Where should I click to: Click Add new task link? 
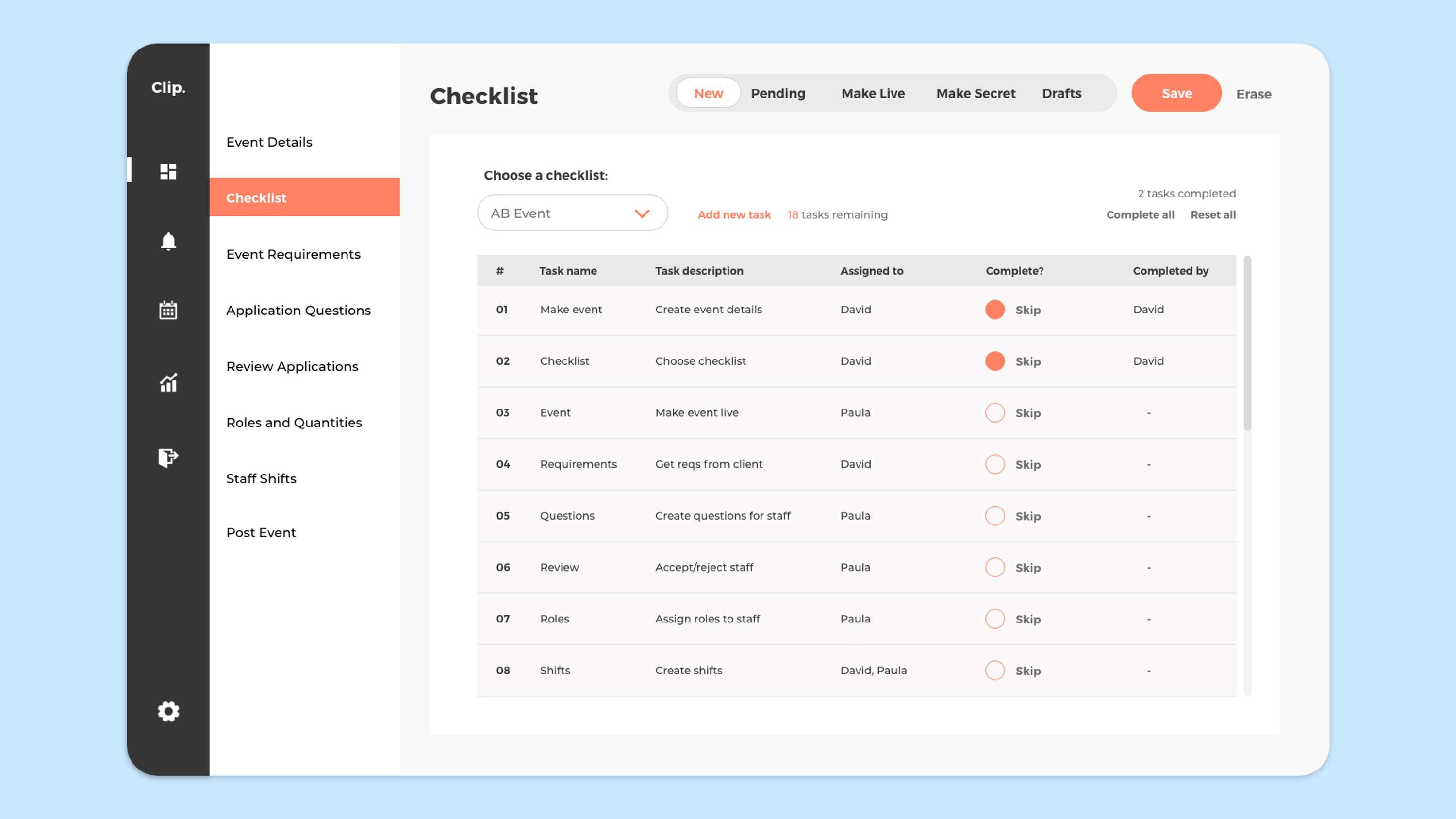(x=734, y=215)
